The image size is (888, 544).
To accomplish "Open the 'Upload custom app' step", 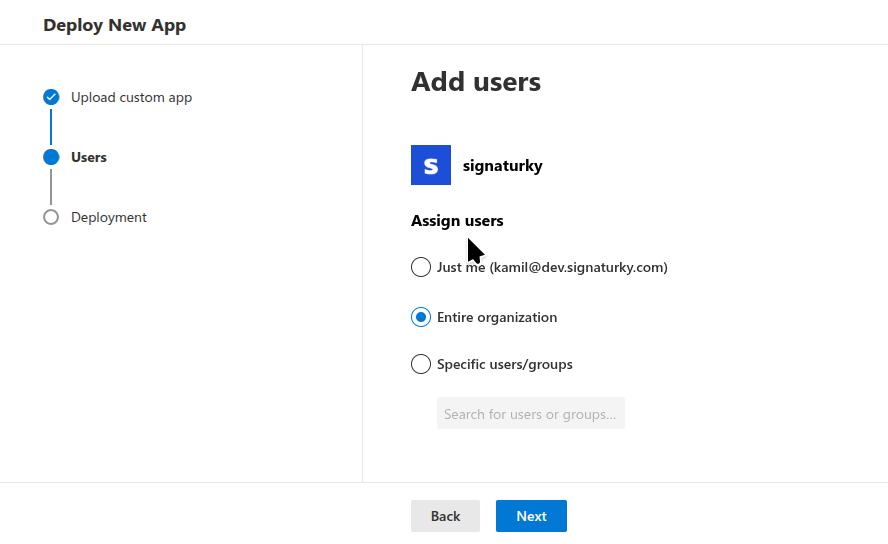I will coord(131,97).
